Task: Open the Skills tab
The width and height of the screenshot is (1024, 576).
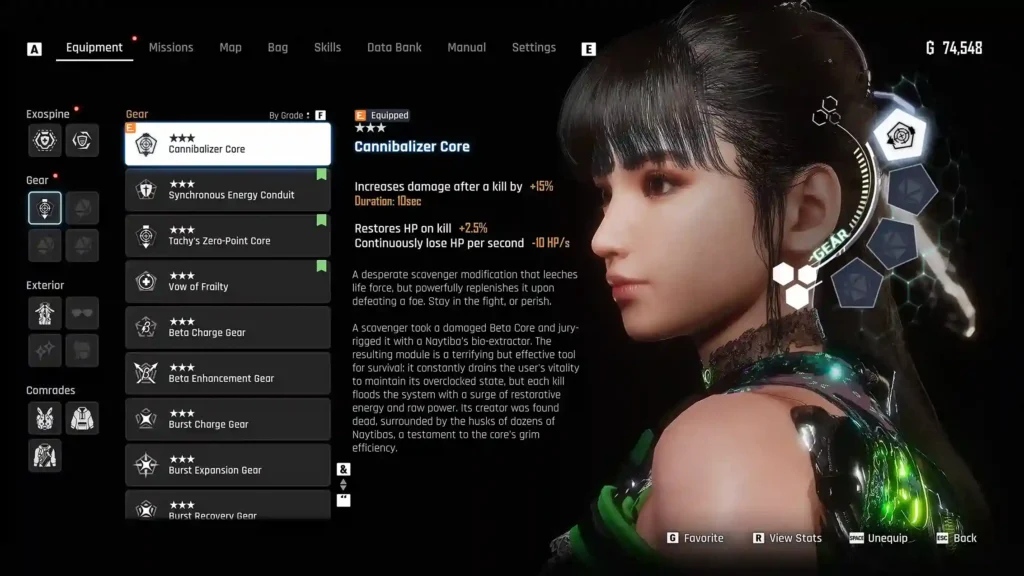Action: pos(327,48)
